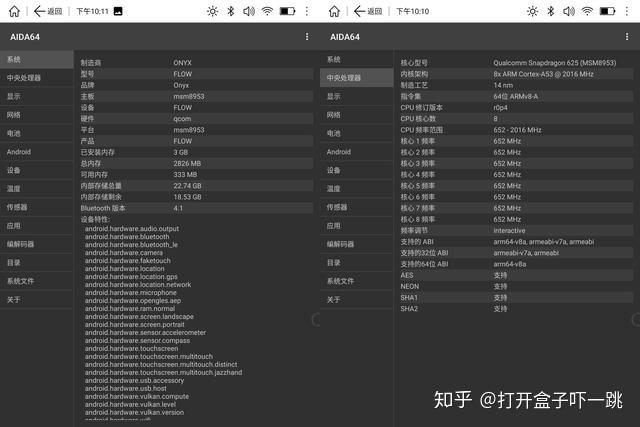Go back using 返回 arrow in left screen
The image size is (640, 427).
[48, 11]
